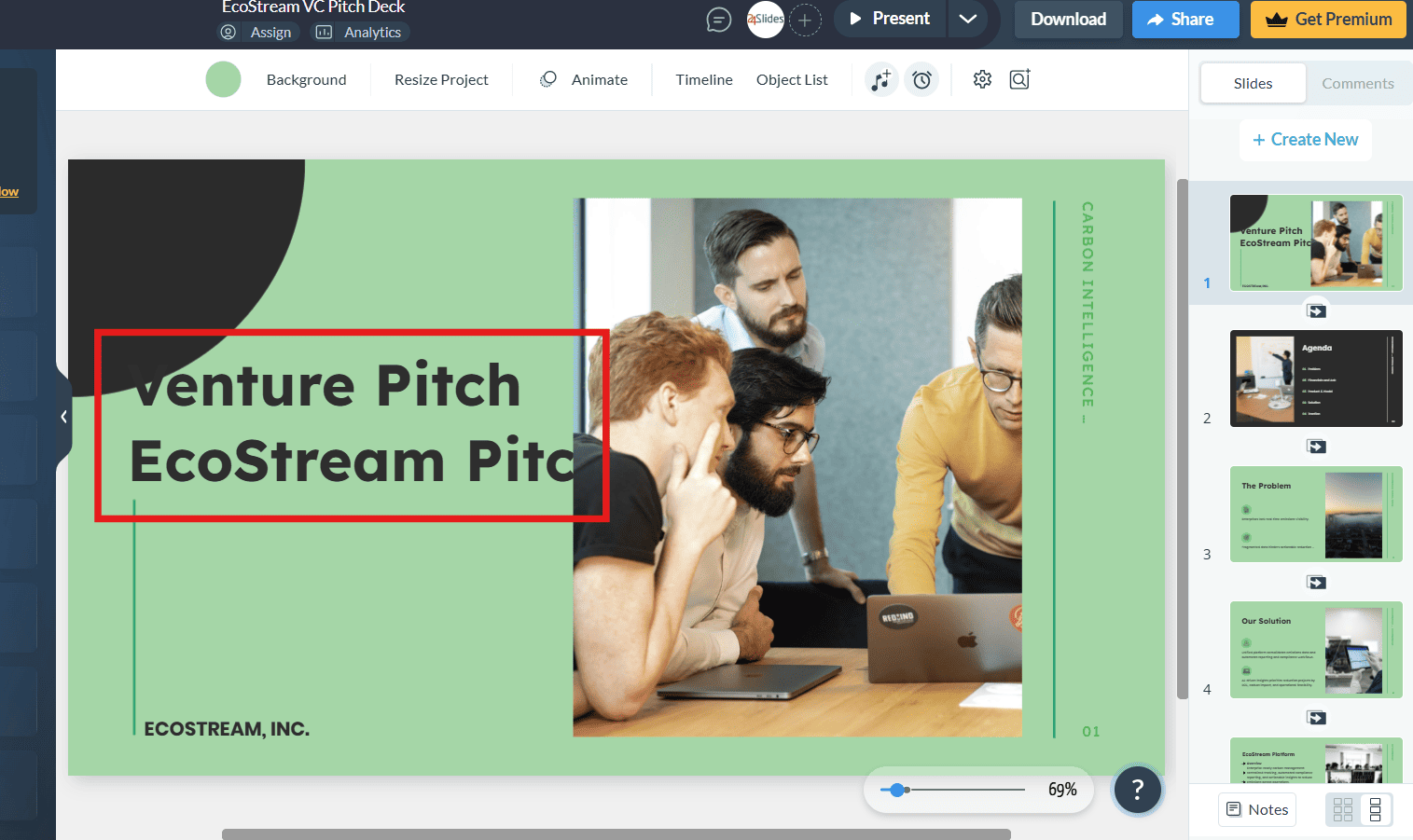Click the search preview icon in toolbar

1019,79
